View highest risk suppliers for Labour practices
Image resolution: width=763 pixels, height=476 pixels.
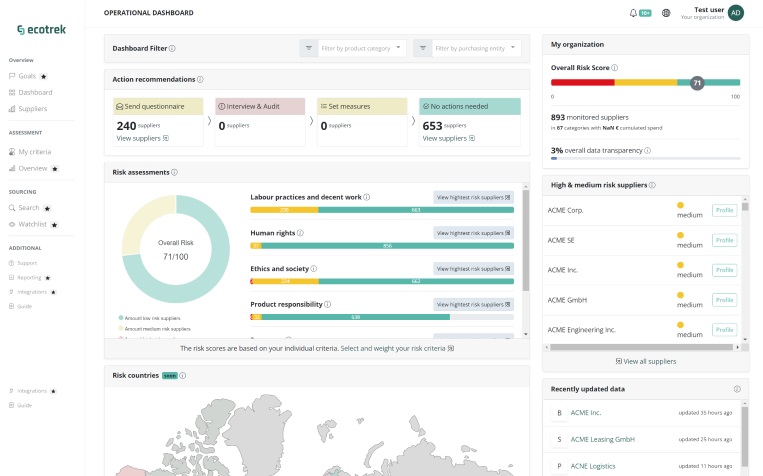[473, 197]
